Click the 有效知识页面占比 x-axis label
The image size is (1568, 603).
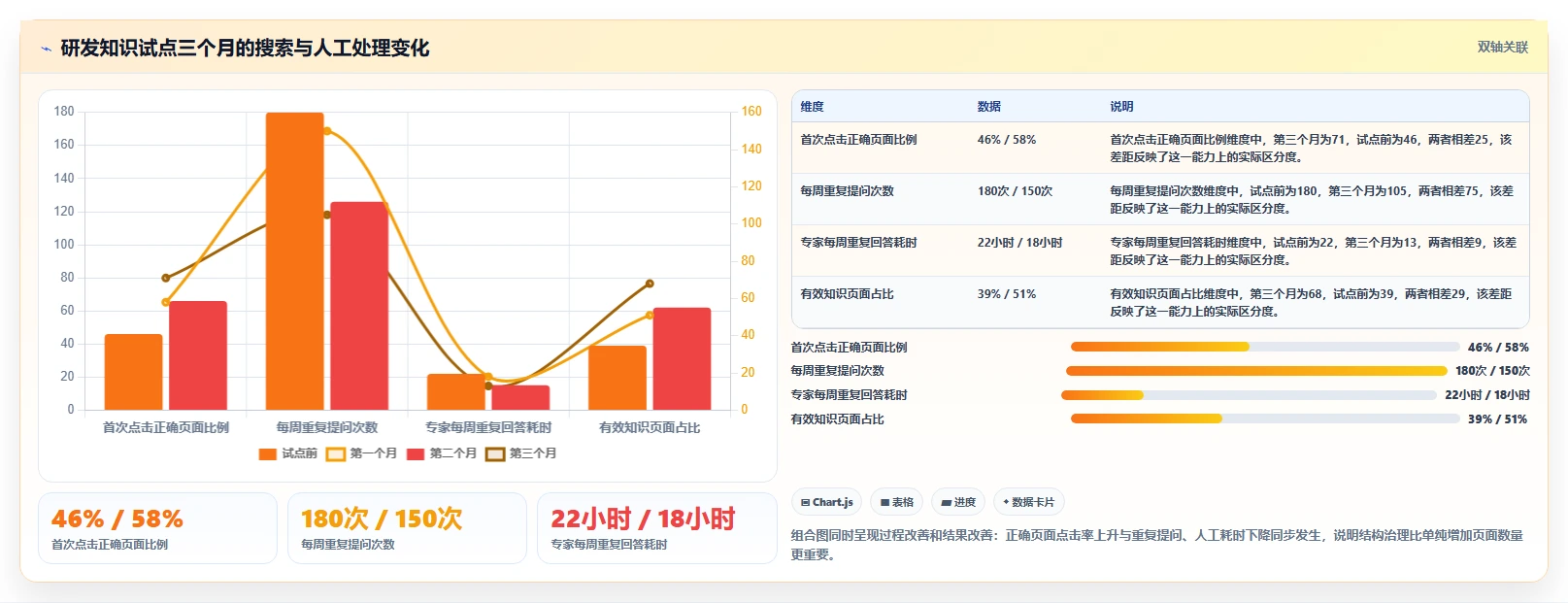tap(650, 427)
